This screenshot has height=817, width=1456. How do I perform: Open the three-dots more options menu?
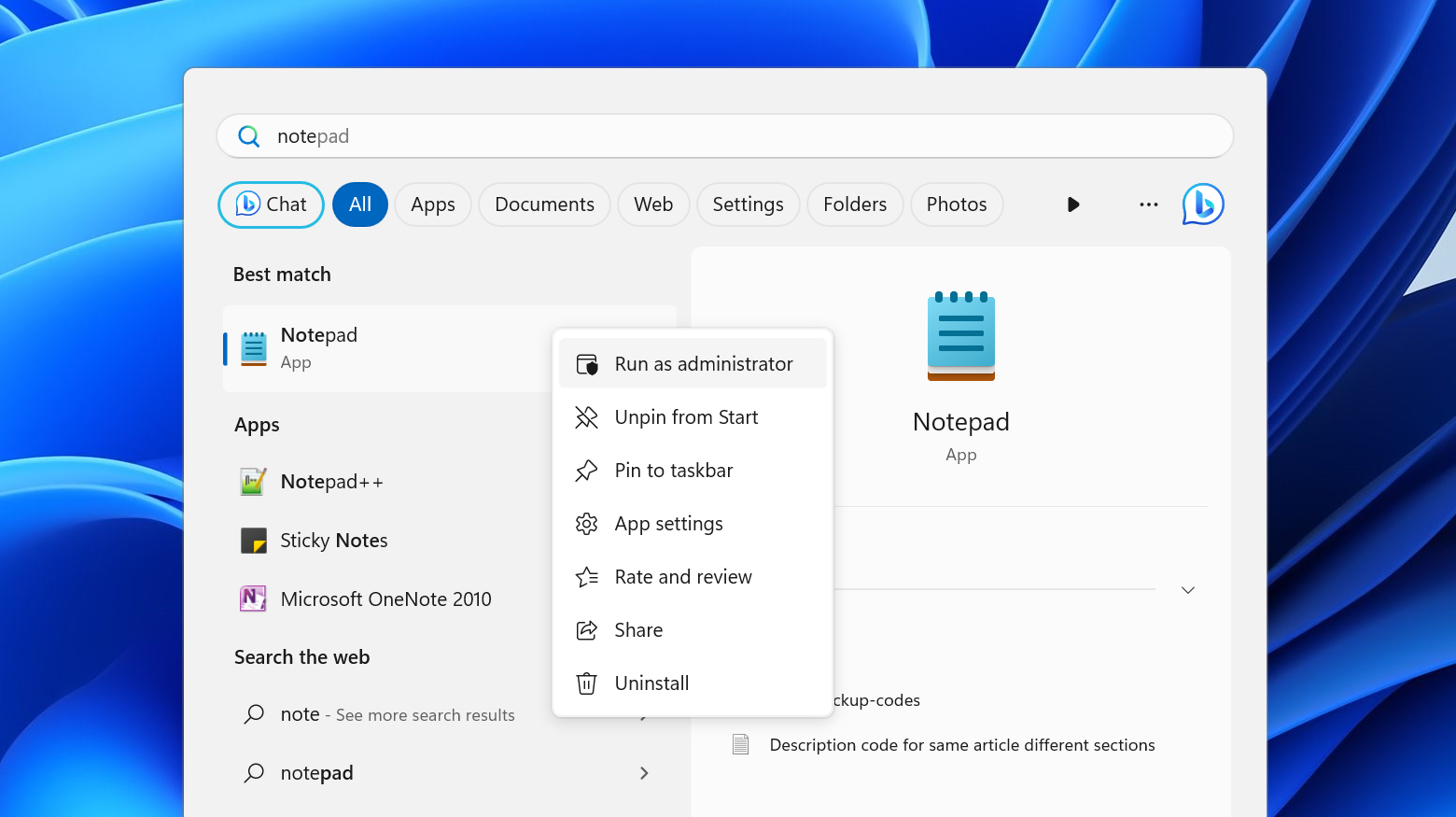(1148, 204)
